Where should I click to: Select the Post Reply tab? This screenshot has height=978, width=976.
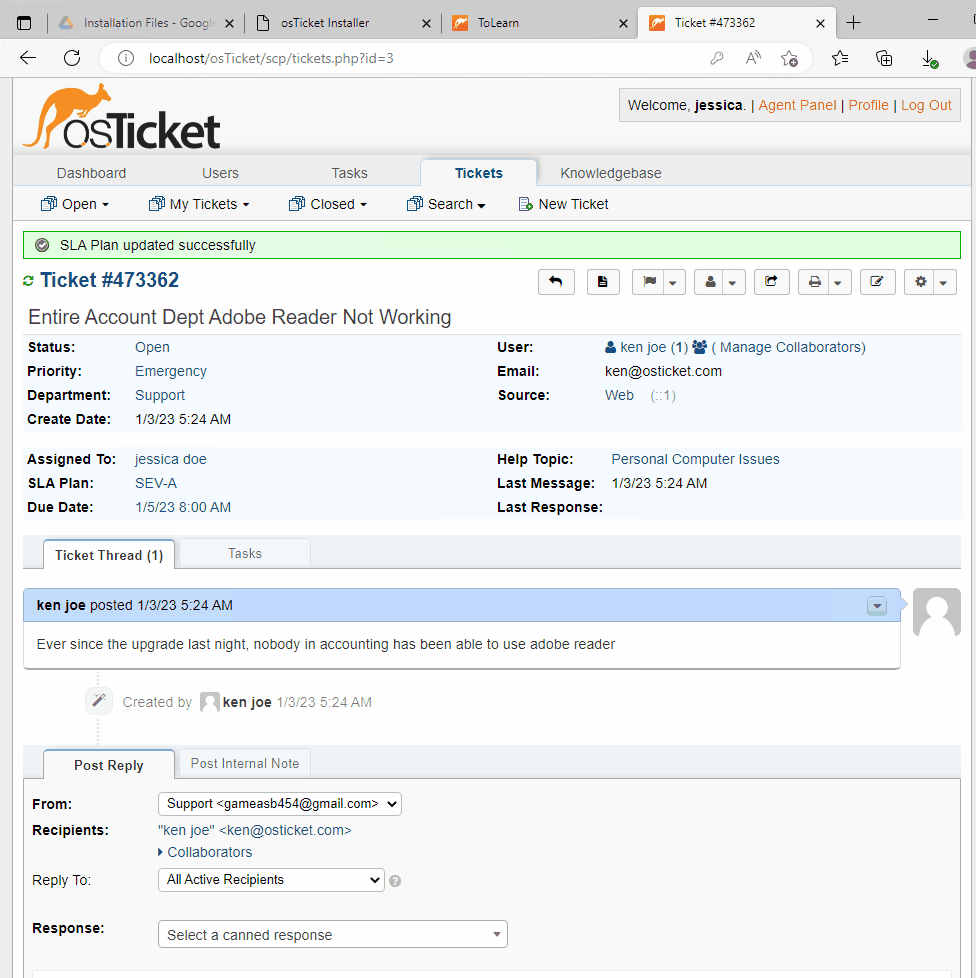(x=109, y=765)
